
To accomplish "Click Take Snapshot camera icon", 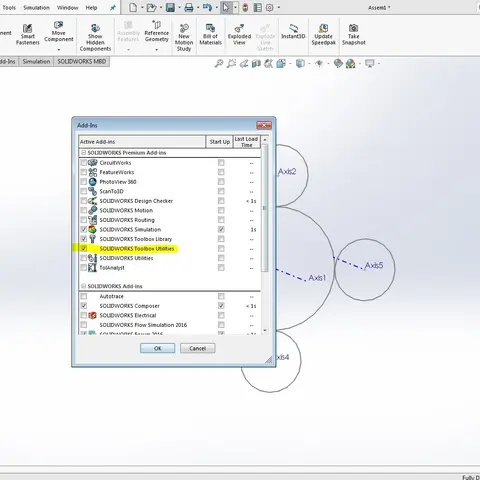I will pyautogui.click(x=354, y=28).
